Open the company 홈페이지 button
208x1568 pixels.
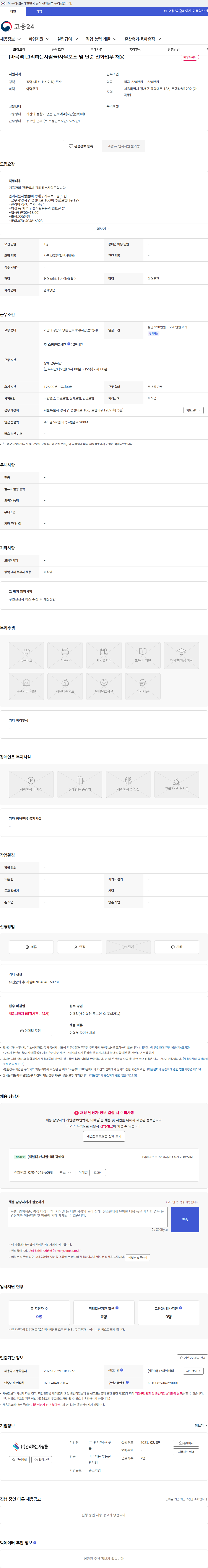[x=186, y=1443]
